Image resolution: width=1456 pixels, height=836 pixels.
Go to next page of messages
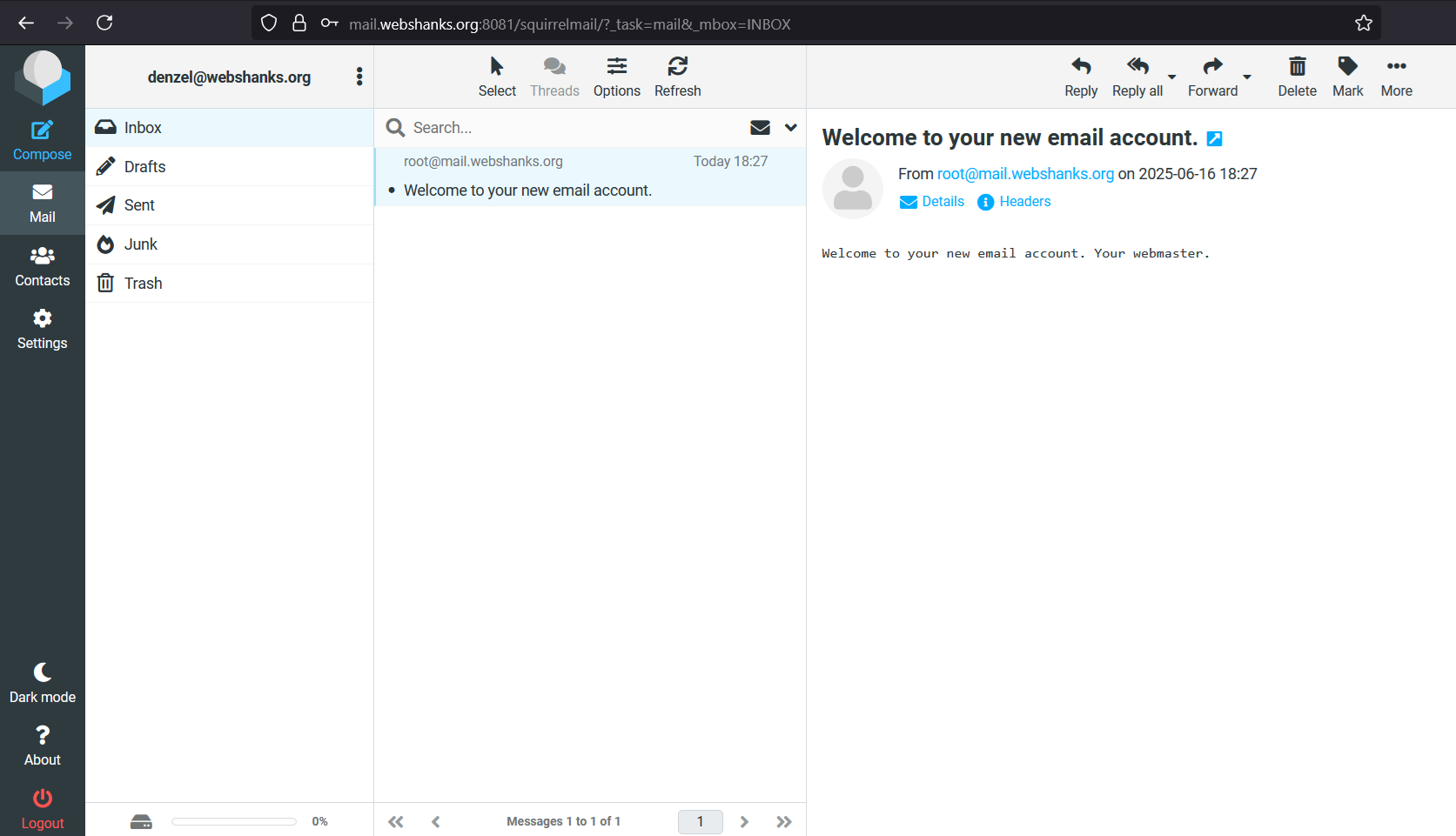tap(744, 822)
